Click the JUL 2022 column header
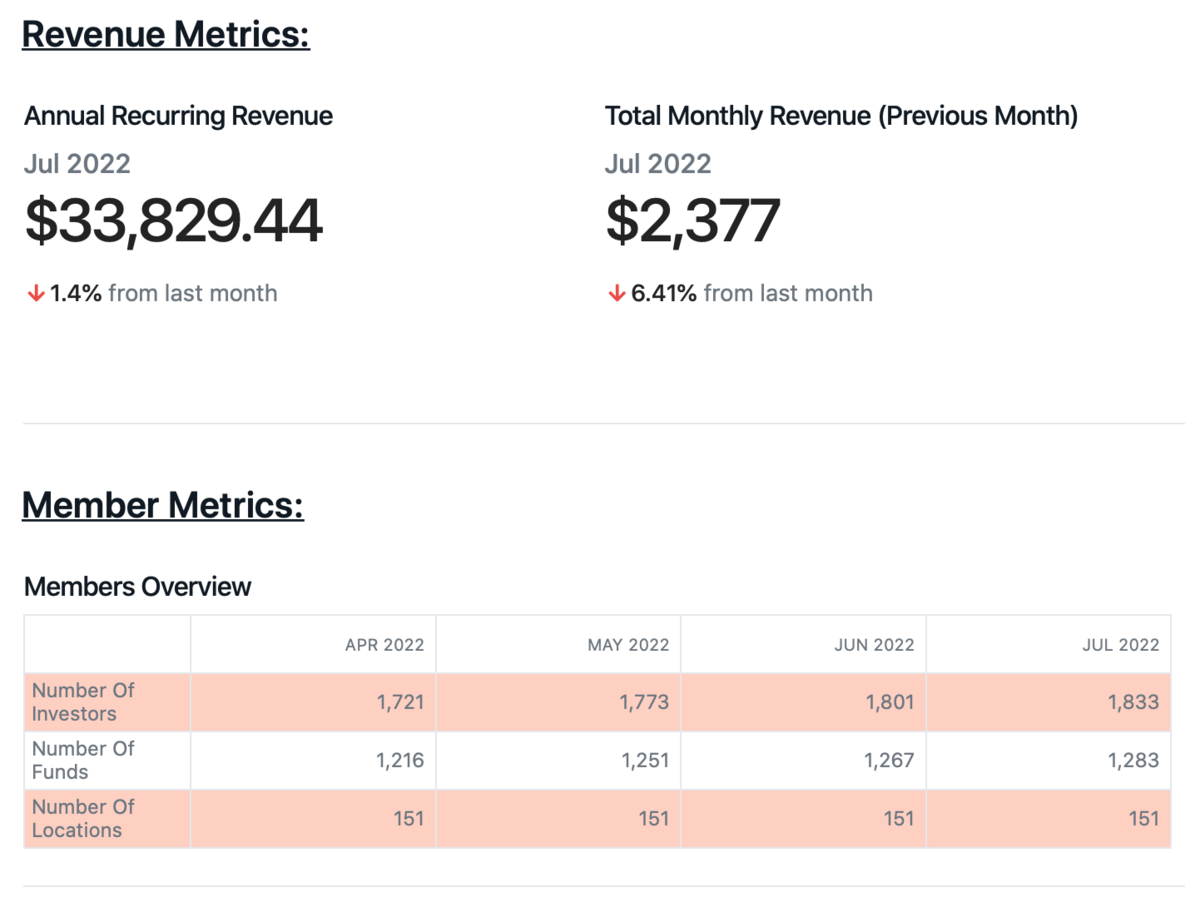 [x=1120, y=645]
